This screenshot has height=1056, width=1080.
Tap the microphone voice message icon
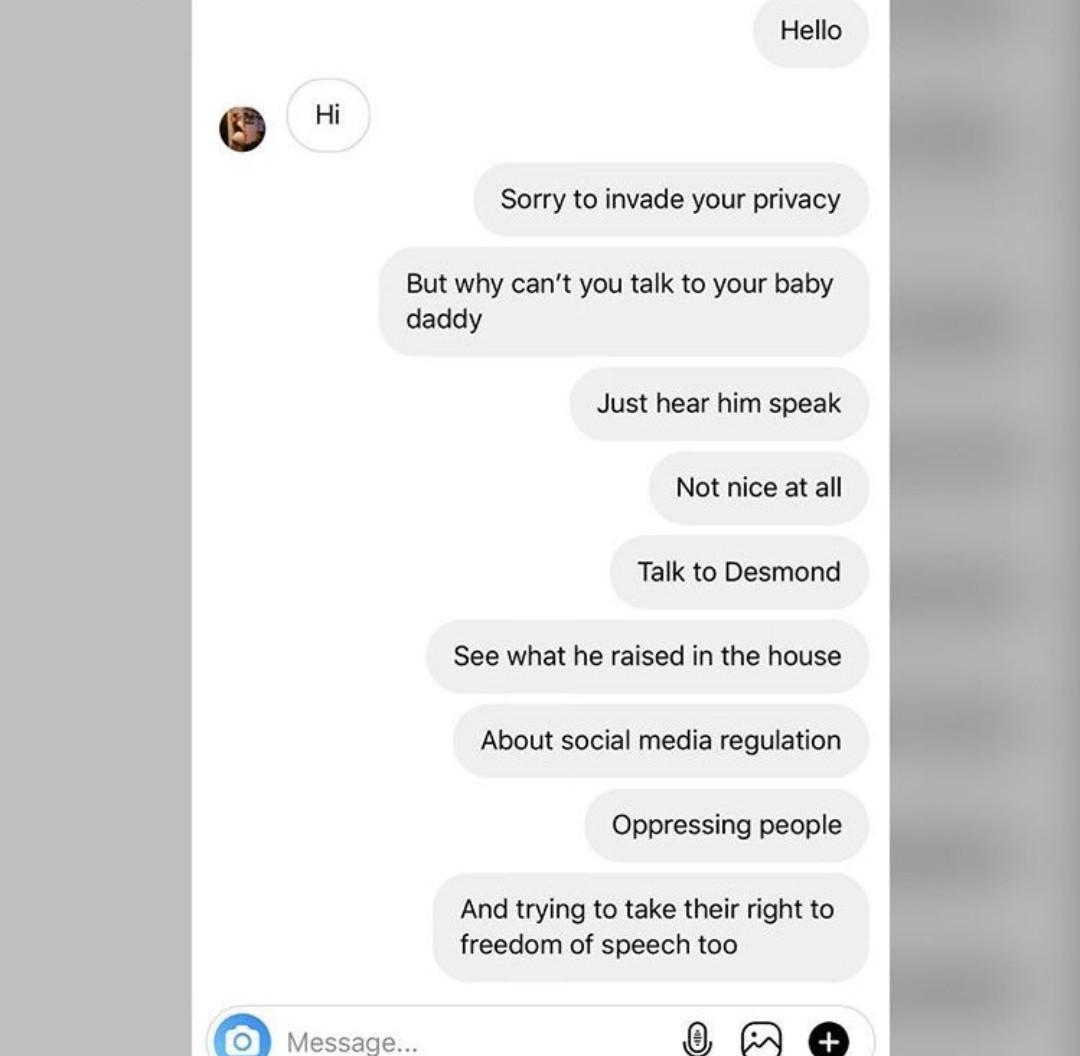(x=696, y=1039)
